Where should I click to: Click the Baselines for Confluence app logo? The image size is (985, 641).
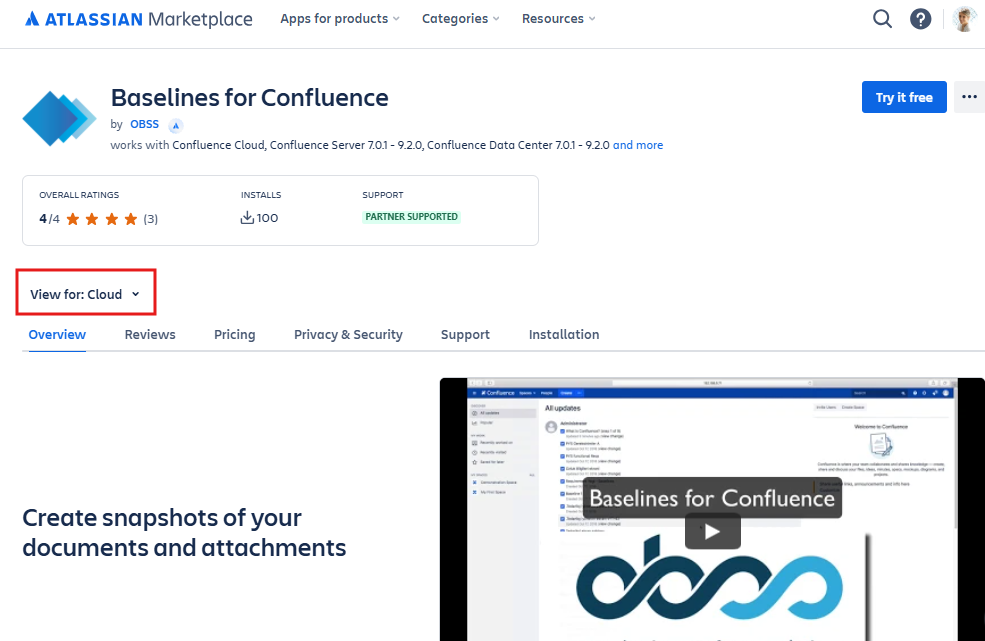pos(59,118)
